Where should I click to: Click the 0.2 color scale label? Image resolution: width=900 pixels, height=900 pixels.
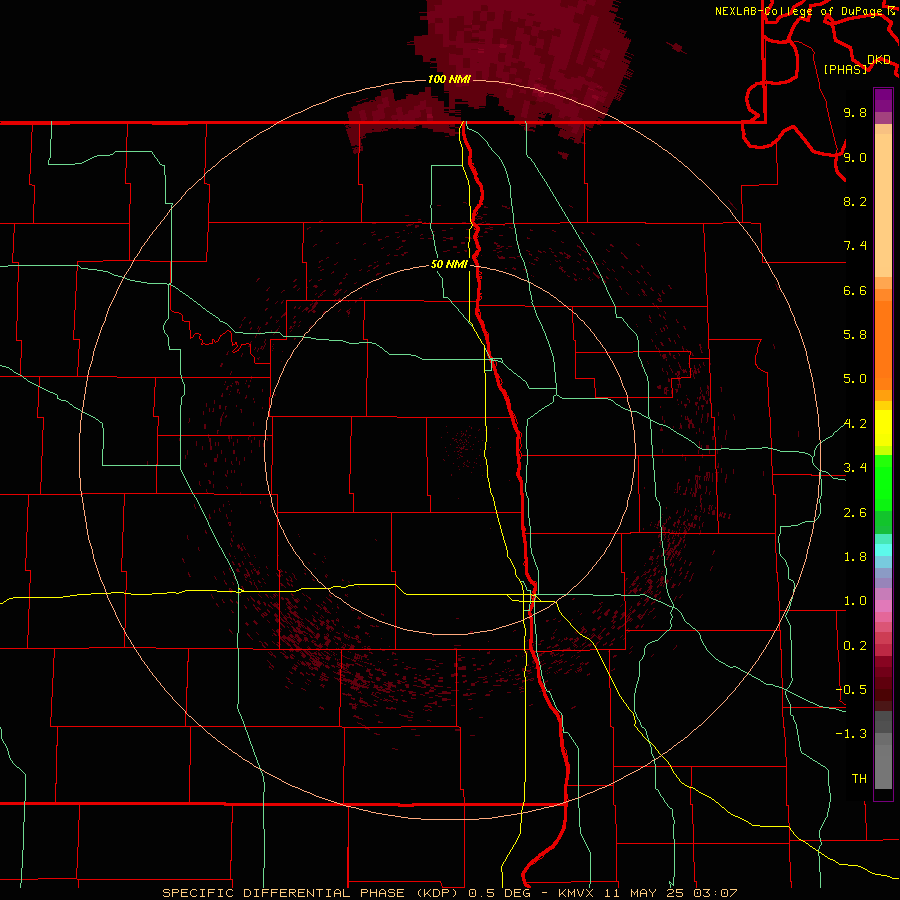[855, 646]
